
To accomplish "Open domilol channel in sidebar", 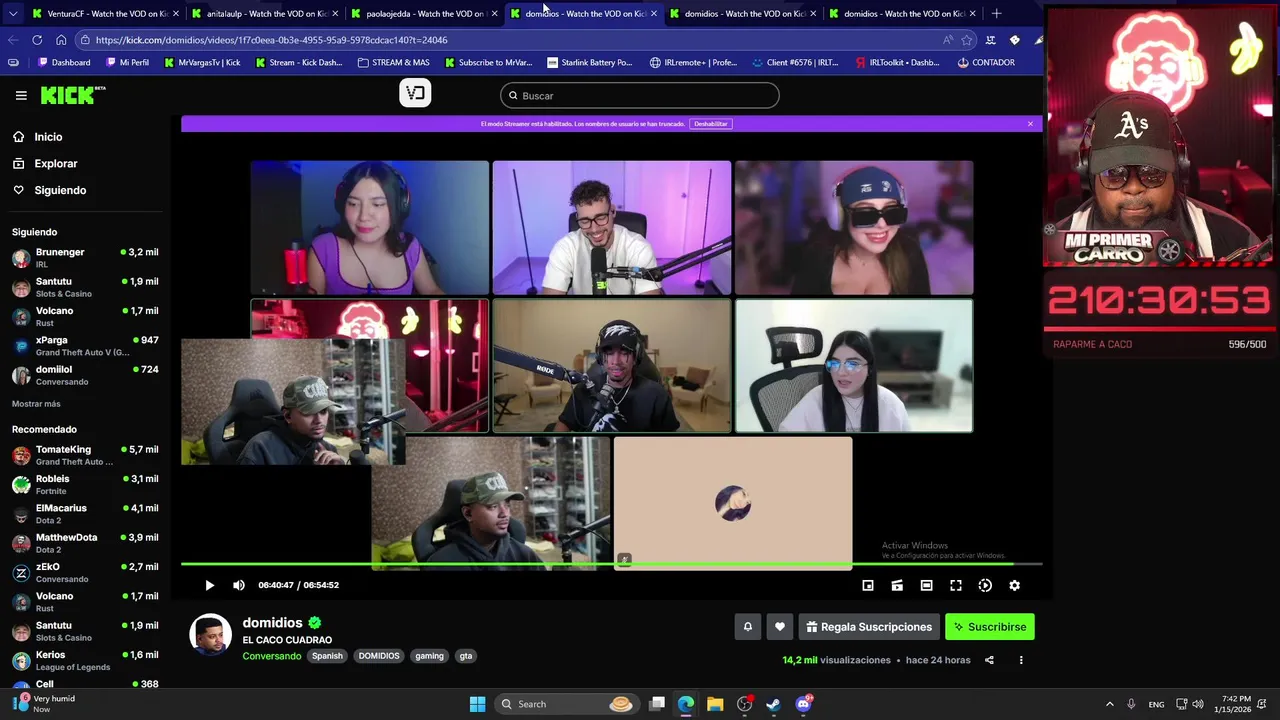I will click(x=85, y=375).
